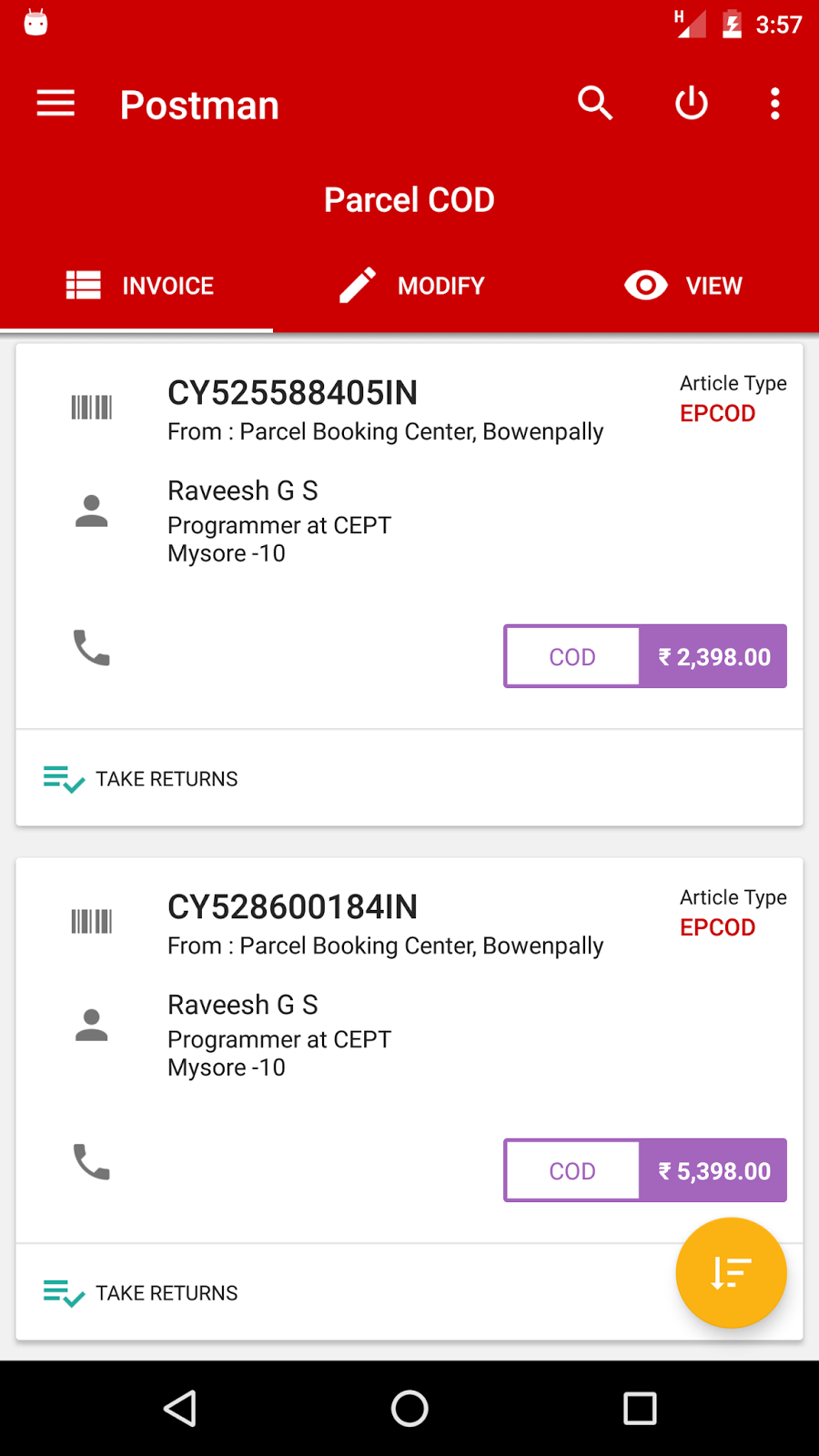Select the INVOICE tab
This screenshot has height=1456, width=819.
tap(136, 285)
